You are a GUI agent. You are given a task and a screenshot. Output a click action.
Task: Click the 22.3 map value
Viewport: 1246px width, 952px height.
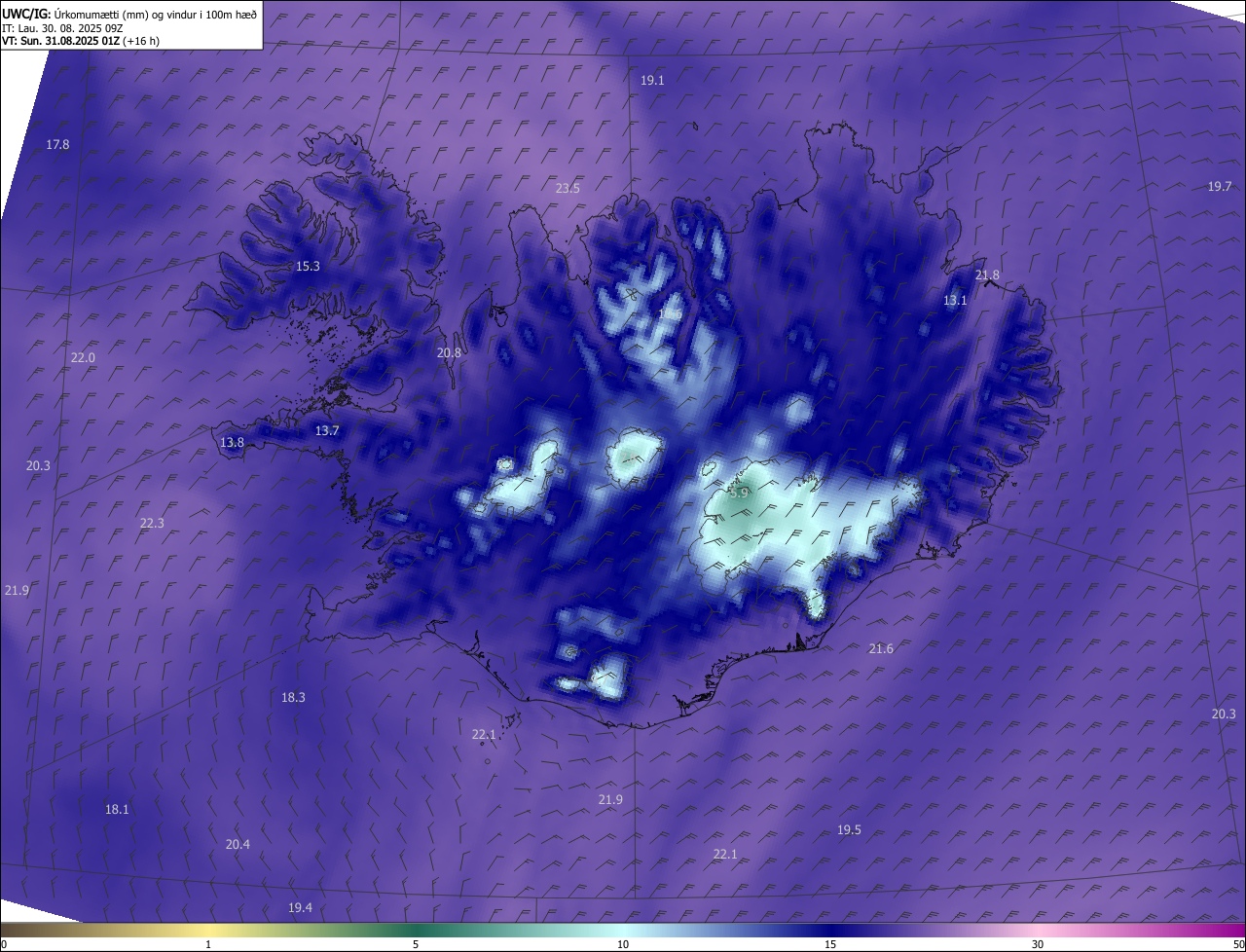[x=152, y=523]
